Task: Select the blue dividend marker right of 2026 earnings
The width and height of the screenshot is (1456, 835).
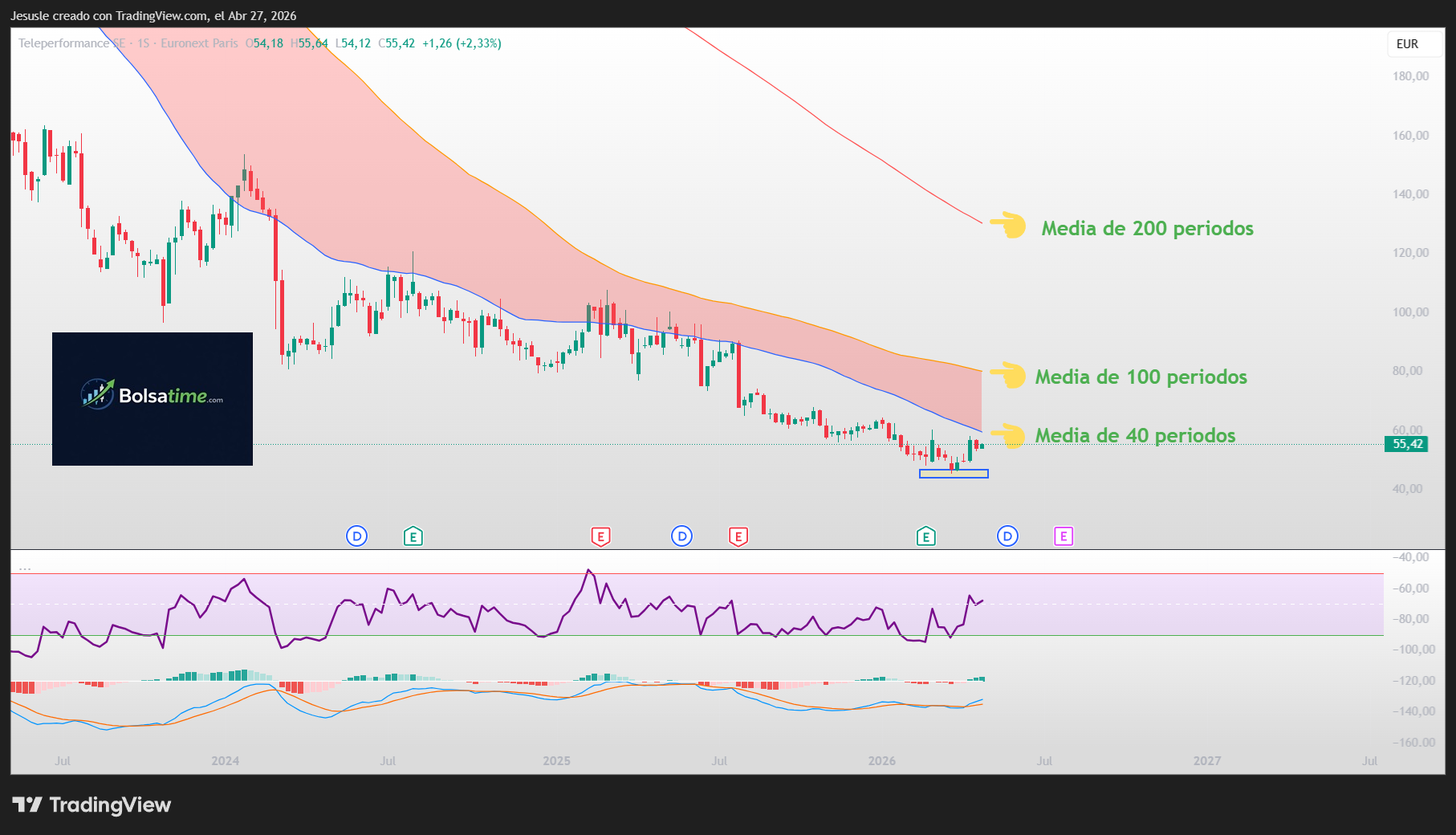Action: point(1007,536)
